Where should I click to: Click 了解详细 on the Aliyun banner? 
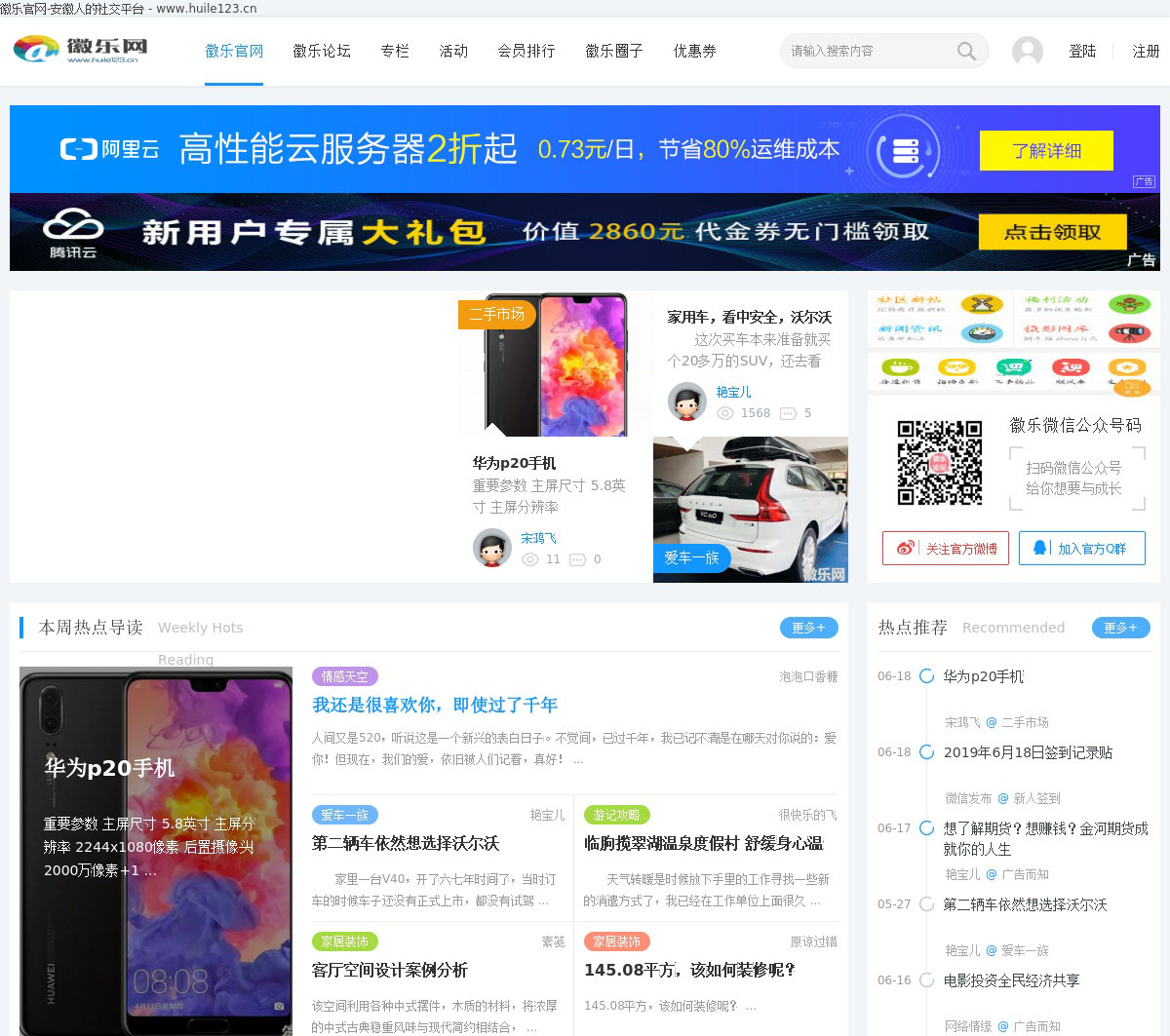pos(1045,150)
